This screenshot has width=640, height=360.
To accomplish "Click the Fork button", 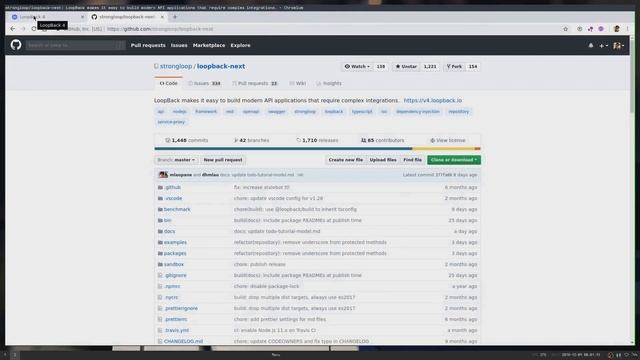I will (454, 67).
